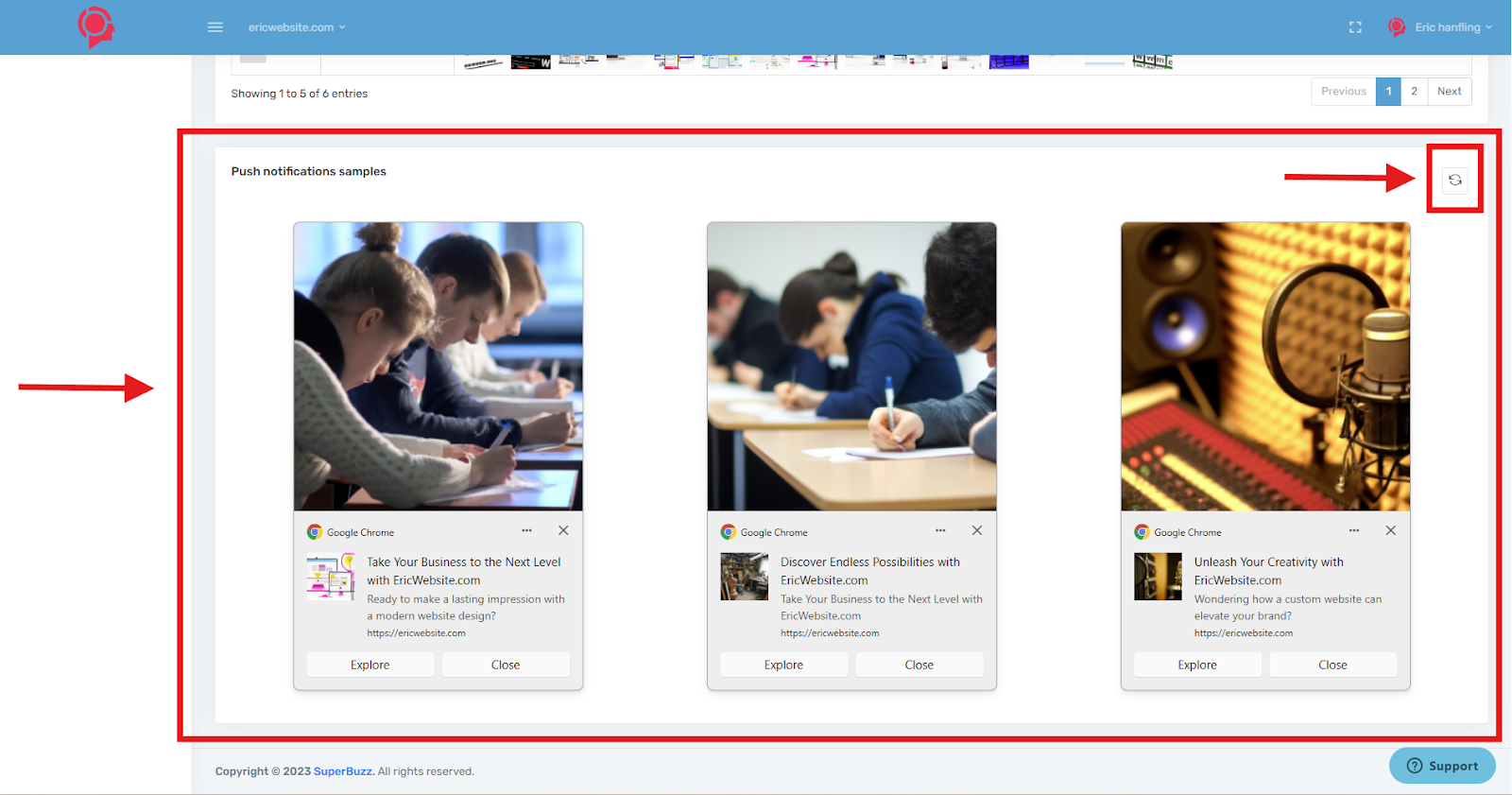Click the URL under Take Your Business notification
This screenshot has height=795, width=1512.
(x=417, y=633)
